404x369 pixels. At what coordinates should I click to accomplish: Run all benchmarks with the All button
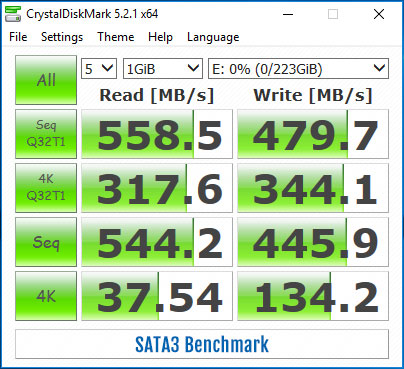pyautogui.click(x=46, y=80)
